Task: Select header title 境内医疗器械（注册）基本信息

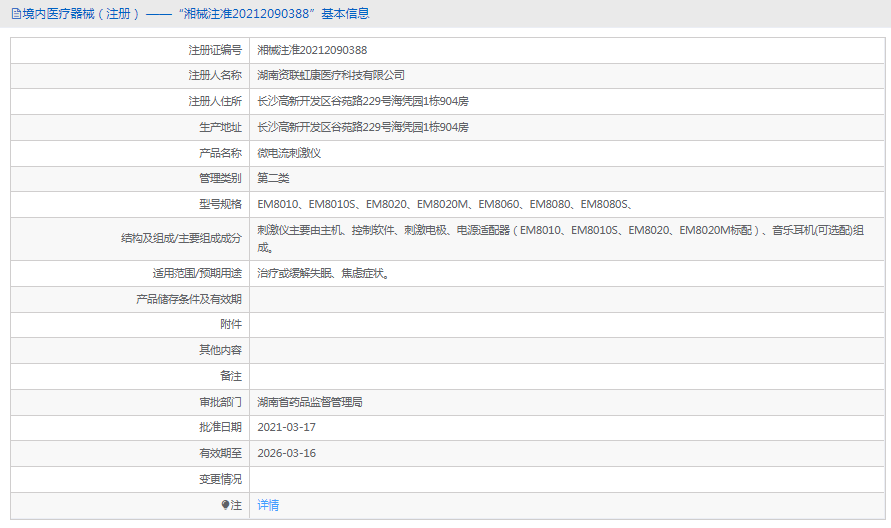Action: [195, 14]
